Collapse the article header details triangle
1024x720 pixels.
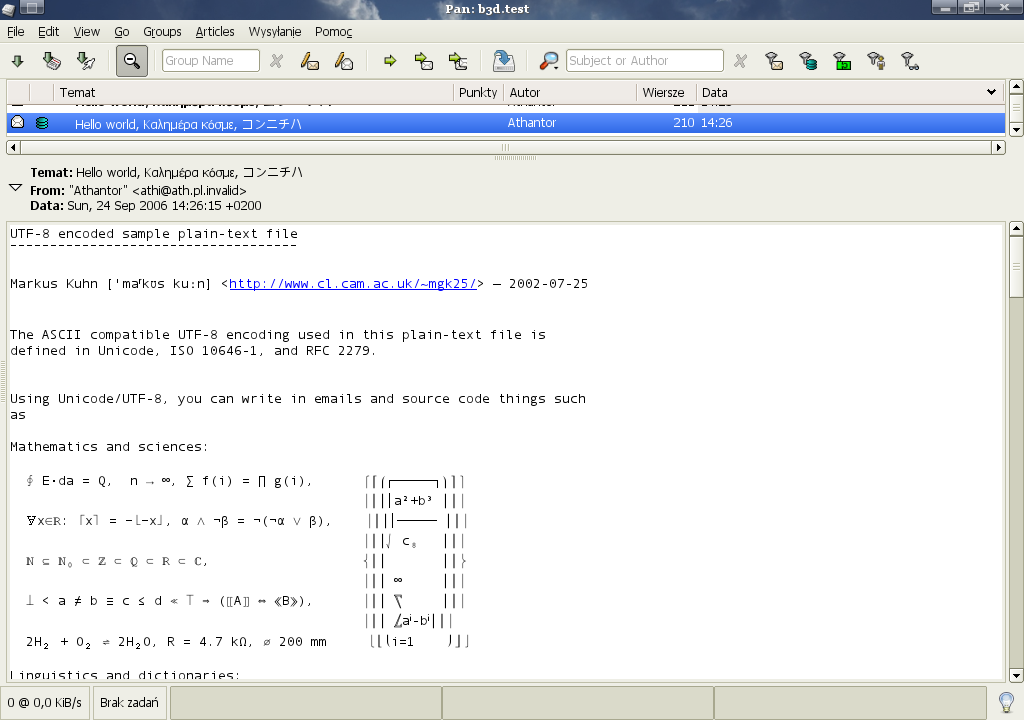click(16, 188)
